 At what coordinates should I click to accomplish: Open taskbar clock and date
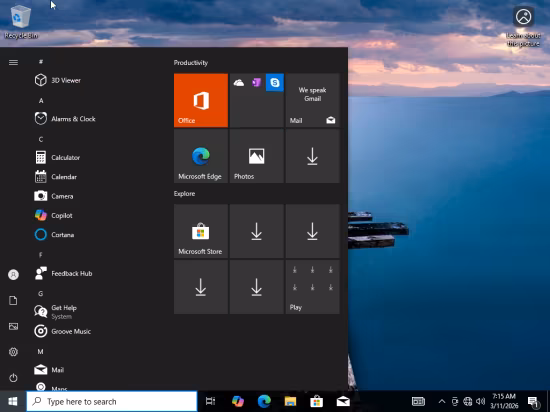504,401
